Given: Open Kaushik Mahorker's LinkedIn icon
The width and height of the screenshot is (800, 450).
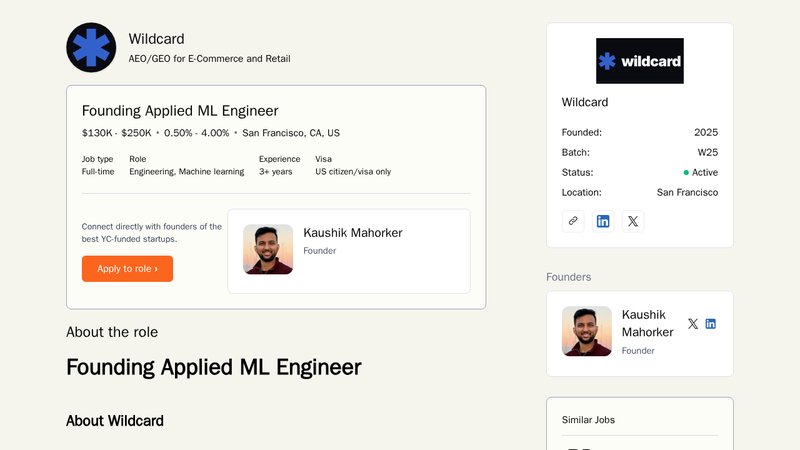Looking at the screenshot, I should tap(711, 323).
